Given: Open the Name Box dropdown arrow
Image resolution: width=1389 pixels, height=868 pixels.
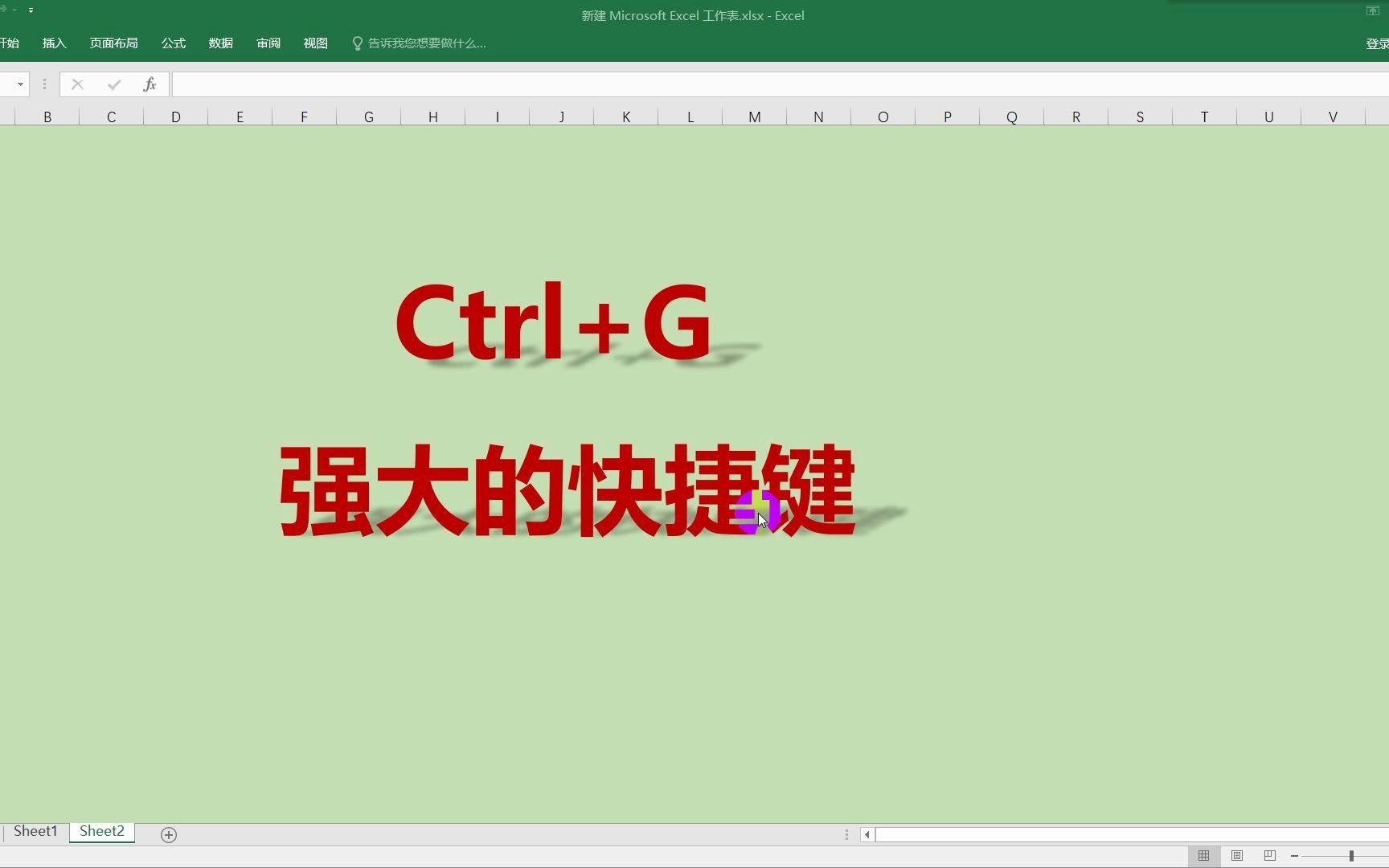Looking at the screenshot, I should (20, 84).
